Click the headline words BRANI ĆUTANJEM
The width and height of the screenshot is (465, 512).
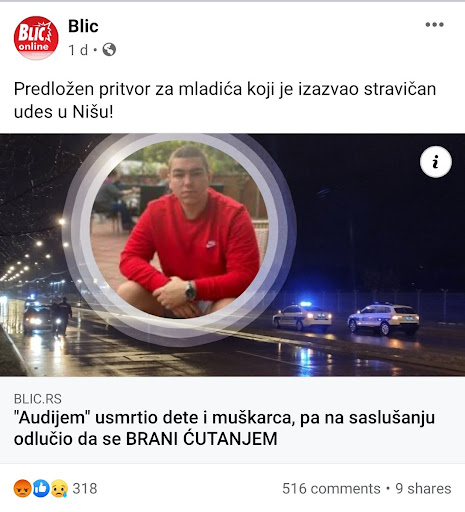tap(202, 439)
